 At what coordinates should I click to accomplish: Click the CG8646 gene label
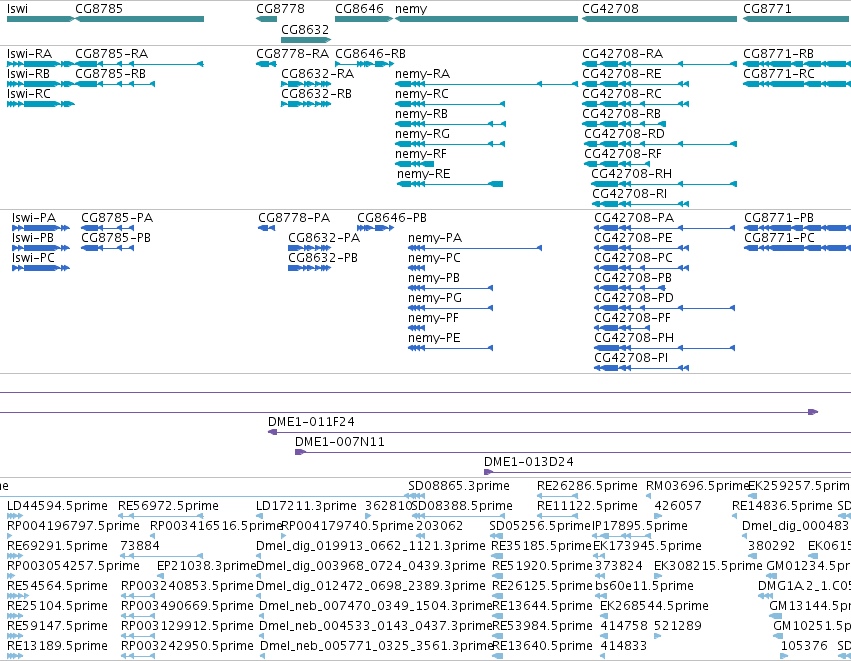point(359,9)
